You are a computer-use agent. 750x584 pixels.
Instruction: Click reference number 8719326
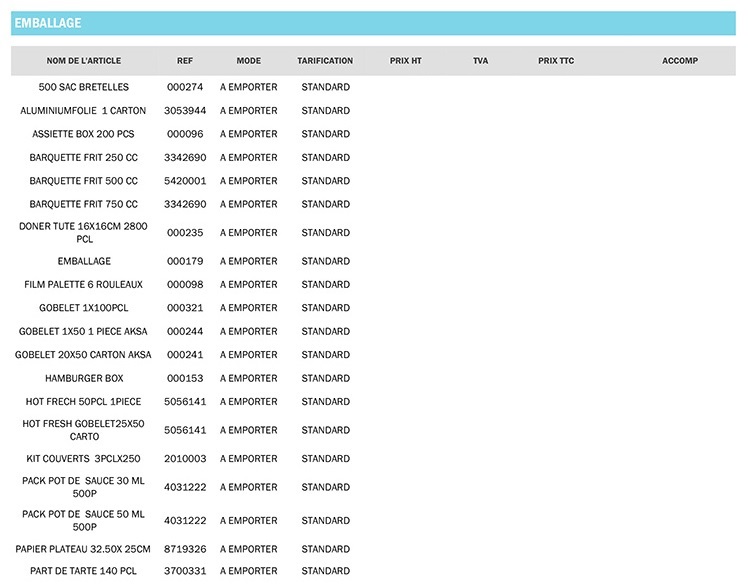pos(185,549)
